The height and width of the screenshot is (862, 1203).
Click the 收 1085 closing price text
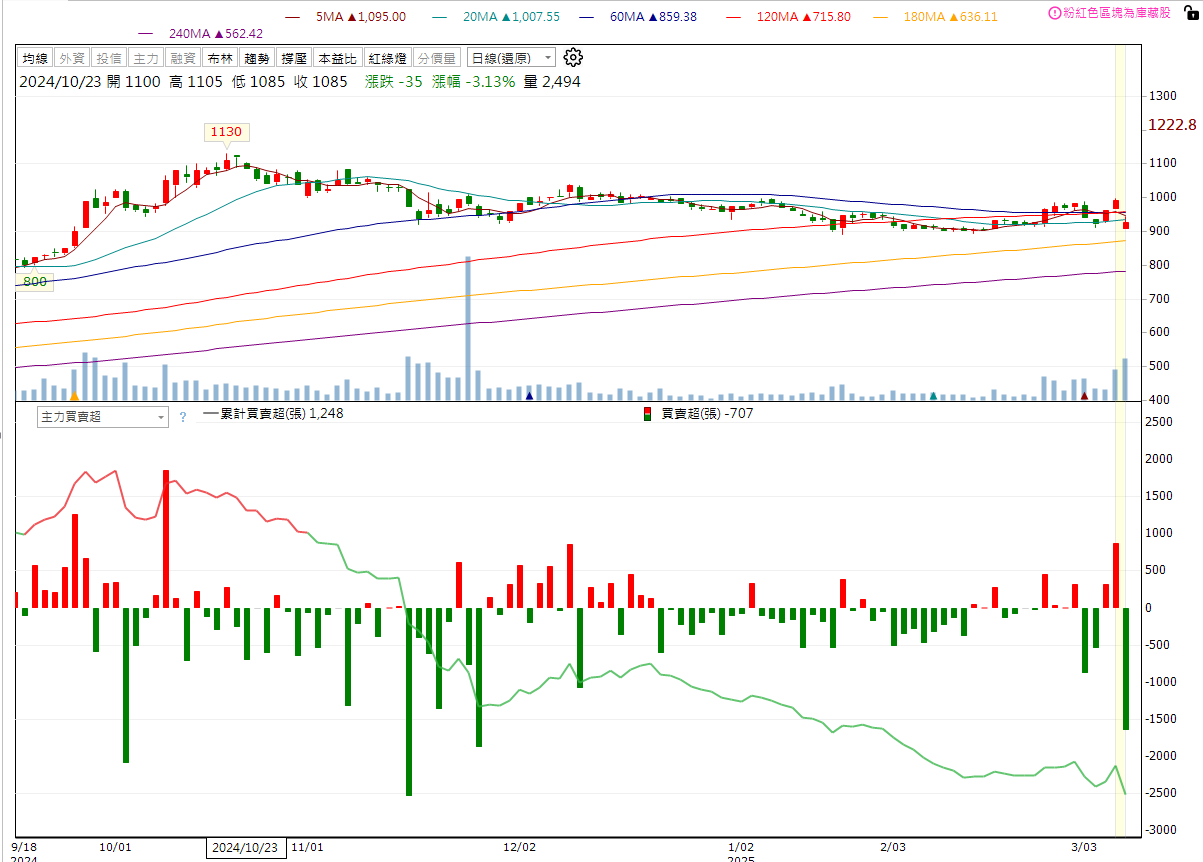321,82
